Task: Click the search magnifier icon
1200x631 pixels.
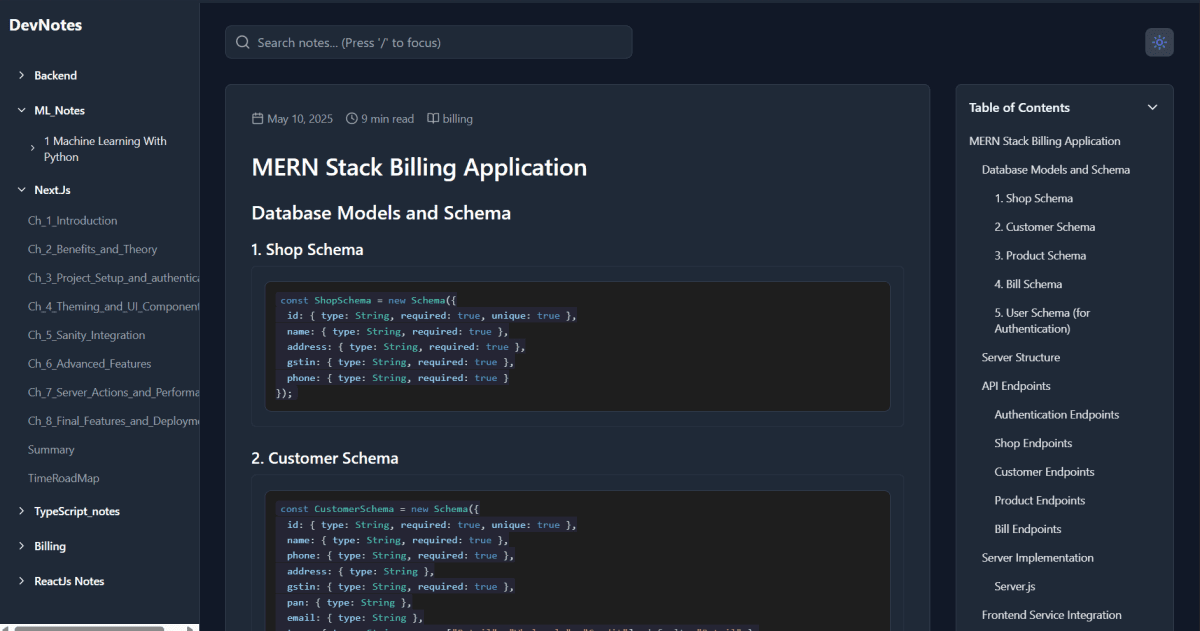Action: coord(242,42)
